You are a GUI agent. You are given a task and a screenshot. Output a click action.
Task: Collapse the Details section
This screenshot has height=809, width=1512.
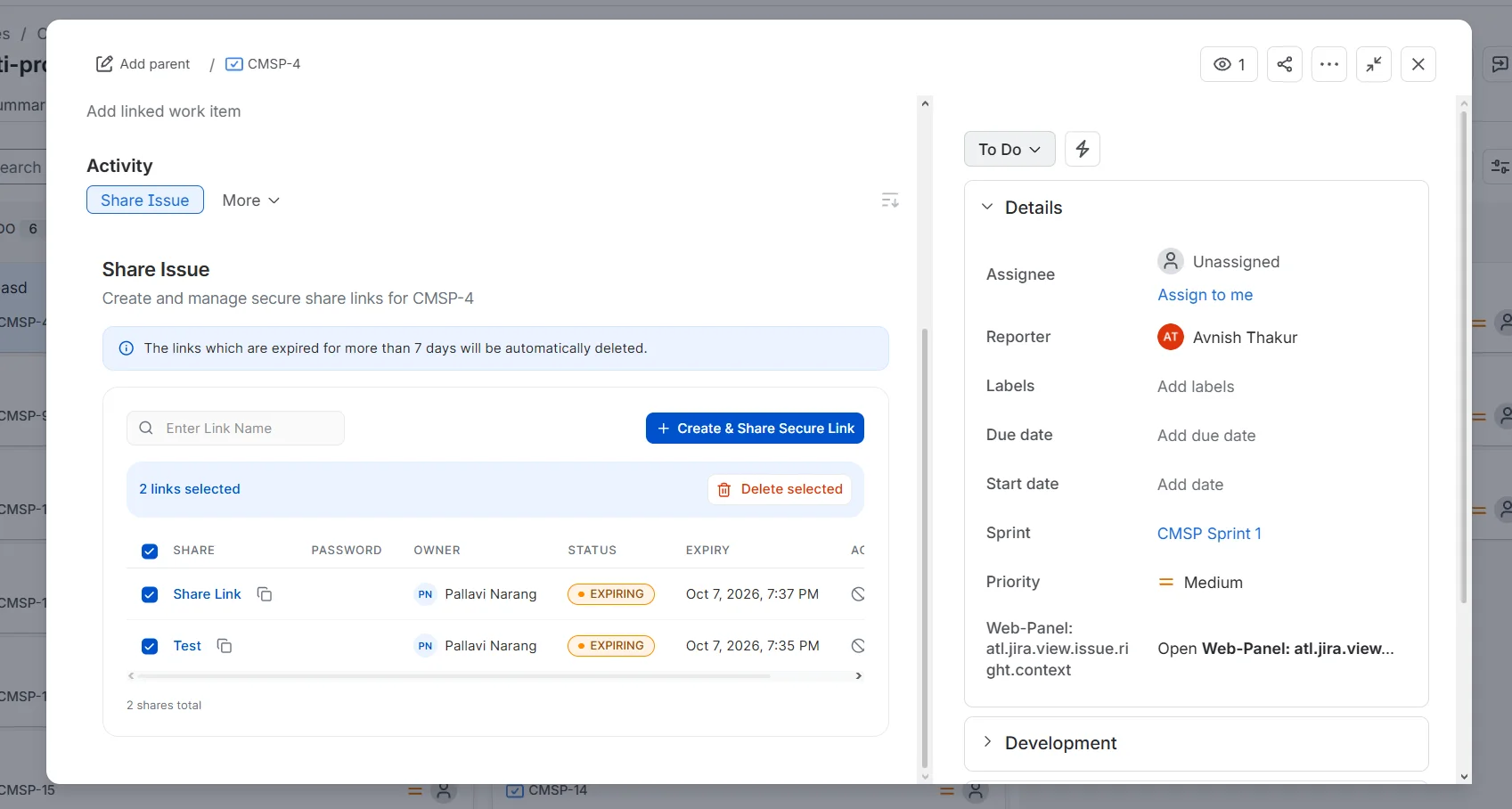tap(987, 207)
